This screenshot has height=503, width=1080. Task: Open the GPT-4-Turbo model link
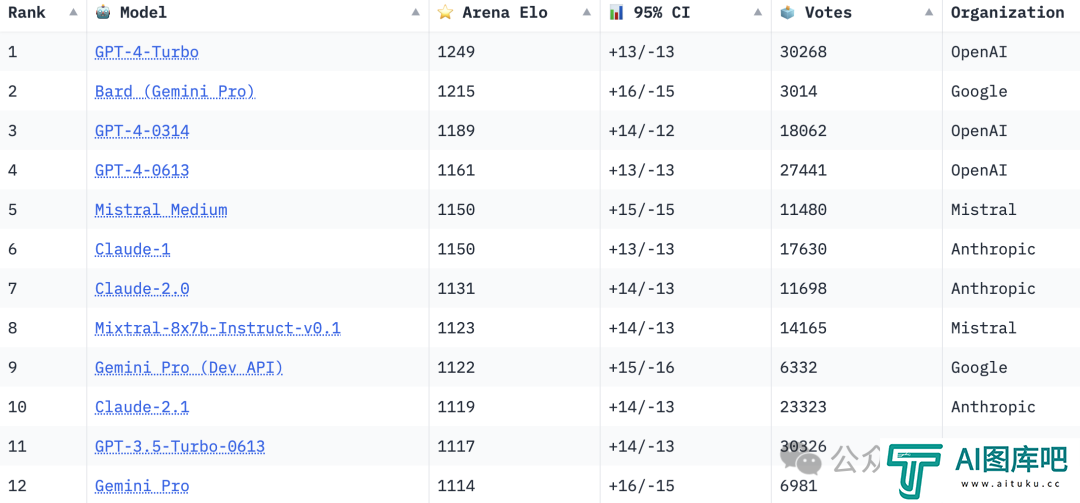coord(147,52)
